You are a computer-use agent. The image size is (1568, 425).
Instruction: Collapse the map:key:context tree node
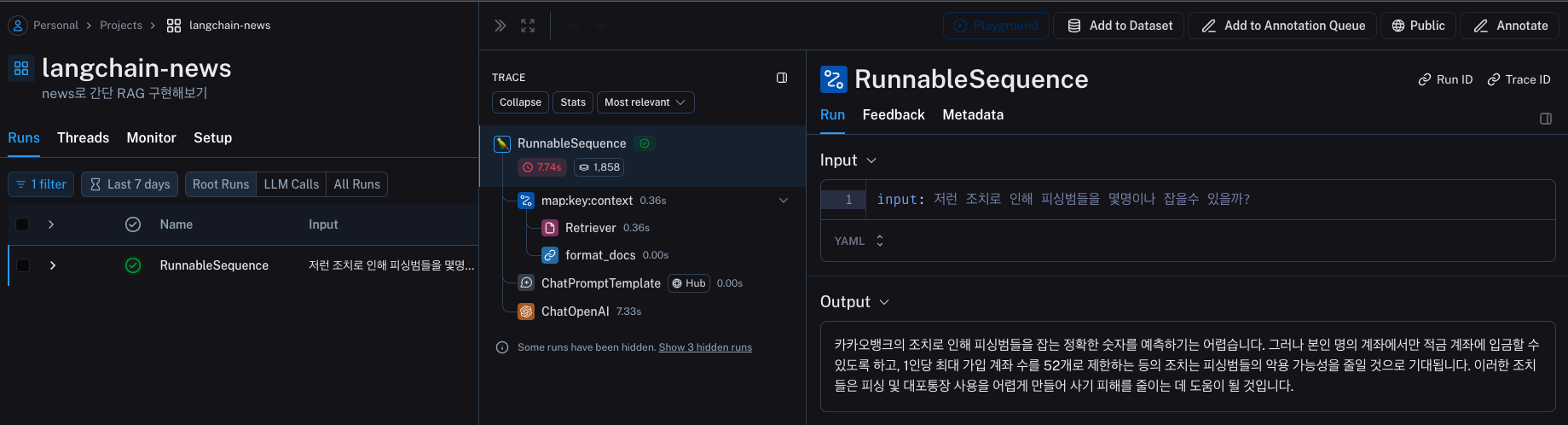click(784, 201)
